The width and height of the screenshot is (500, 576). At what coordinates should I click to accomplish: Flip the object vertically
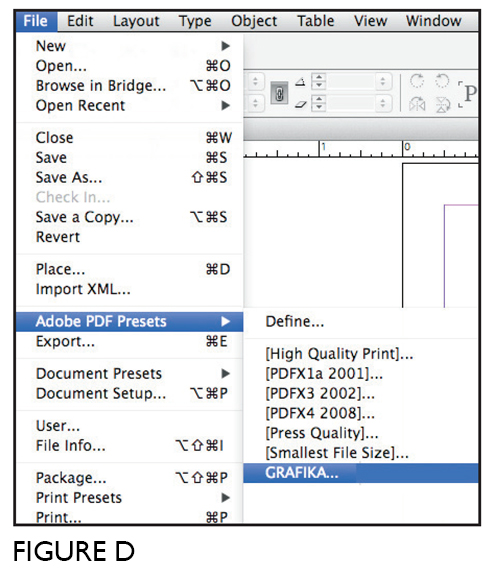click(442, 105)
